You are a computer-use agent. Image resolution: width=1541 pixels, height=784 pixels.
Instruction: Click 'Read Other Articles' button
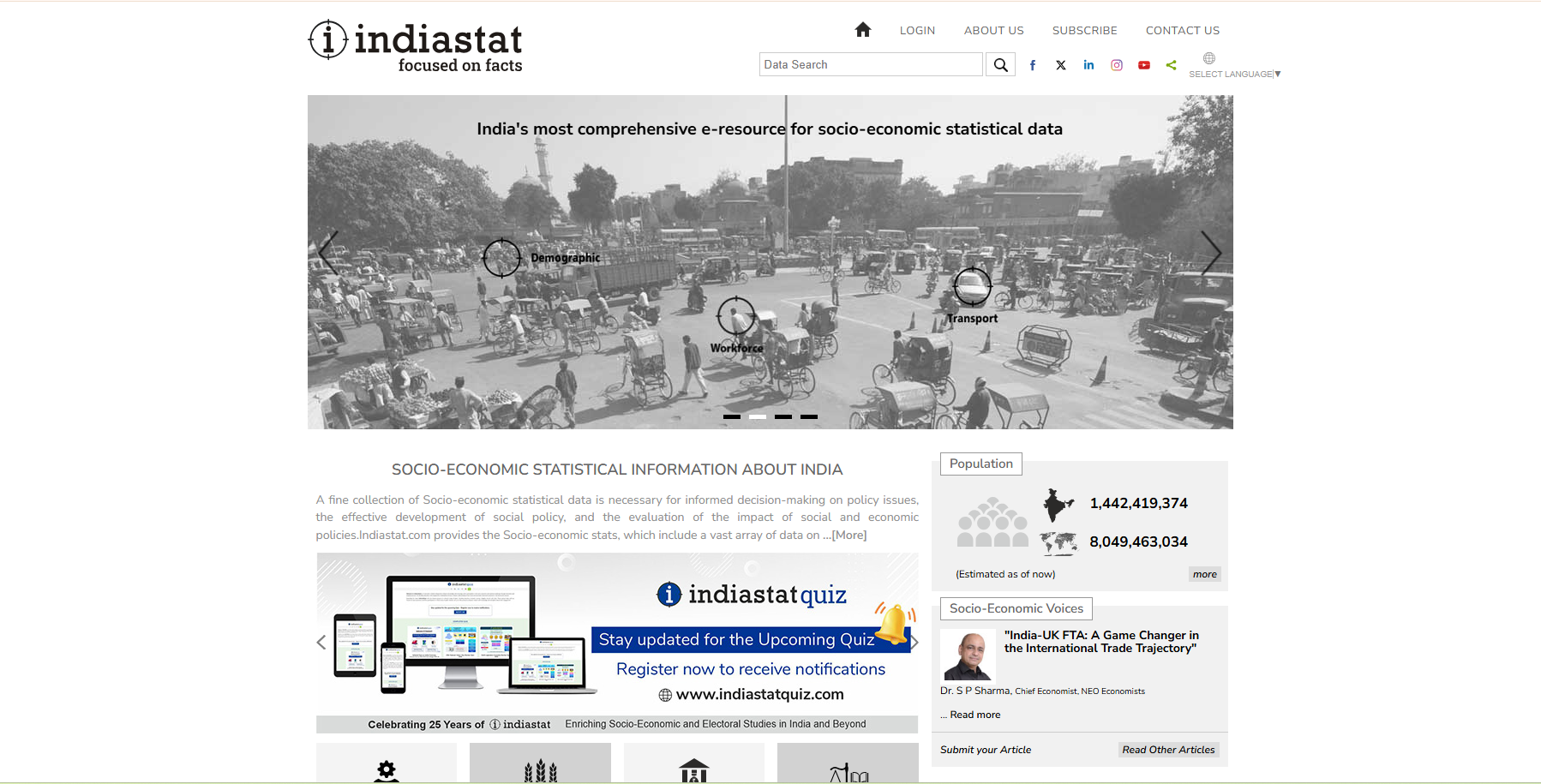coord(1168,750)
